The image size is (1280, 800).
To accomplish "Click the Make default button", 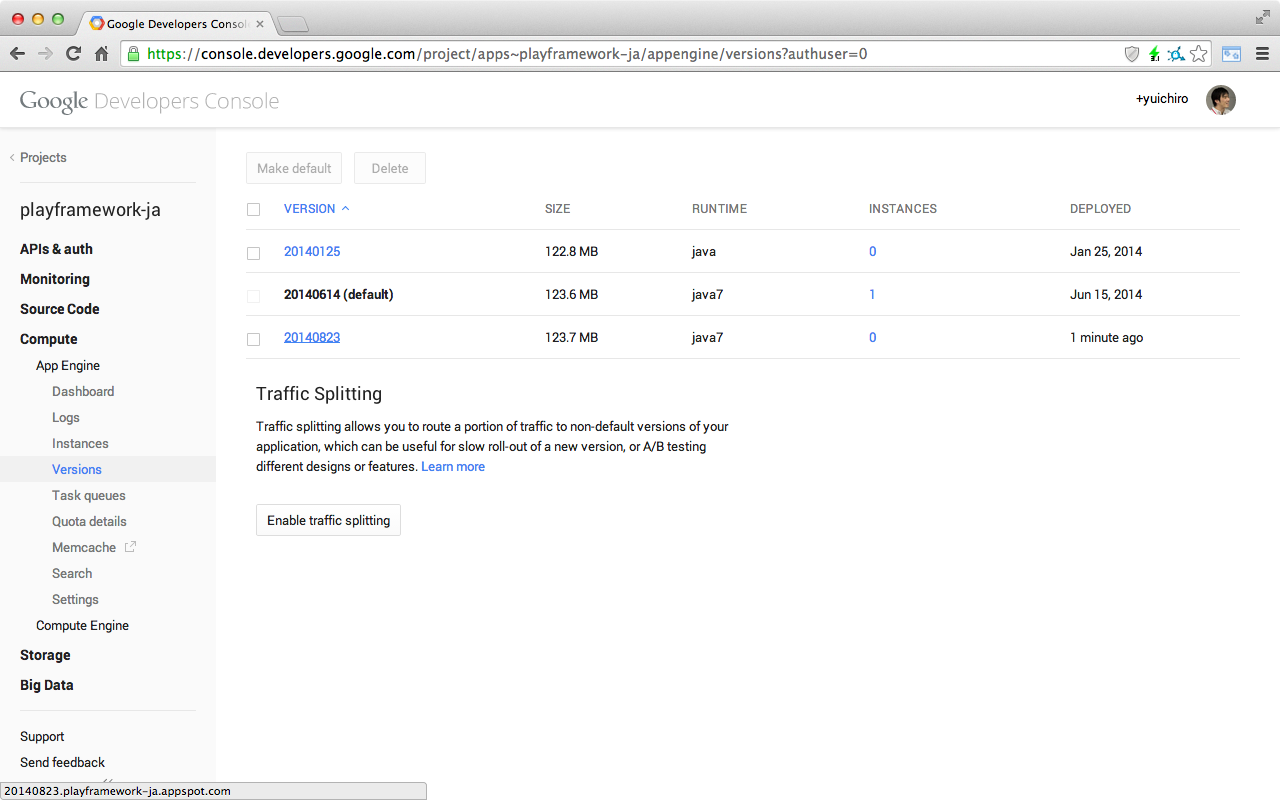I will tap(294, 168).
